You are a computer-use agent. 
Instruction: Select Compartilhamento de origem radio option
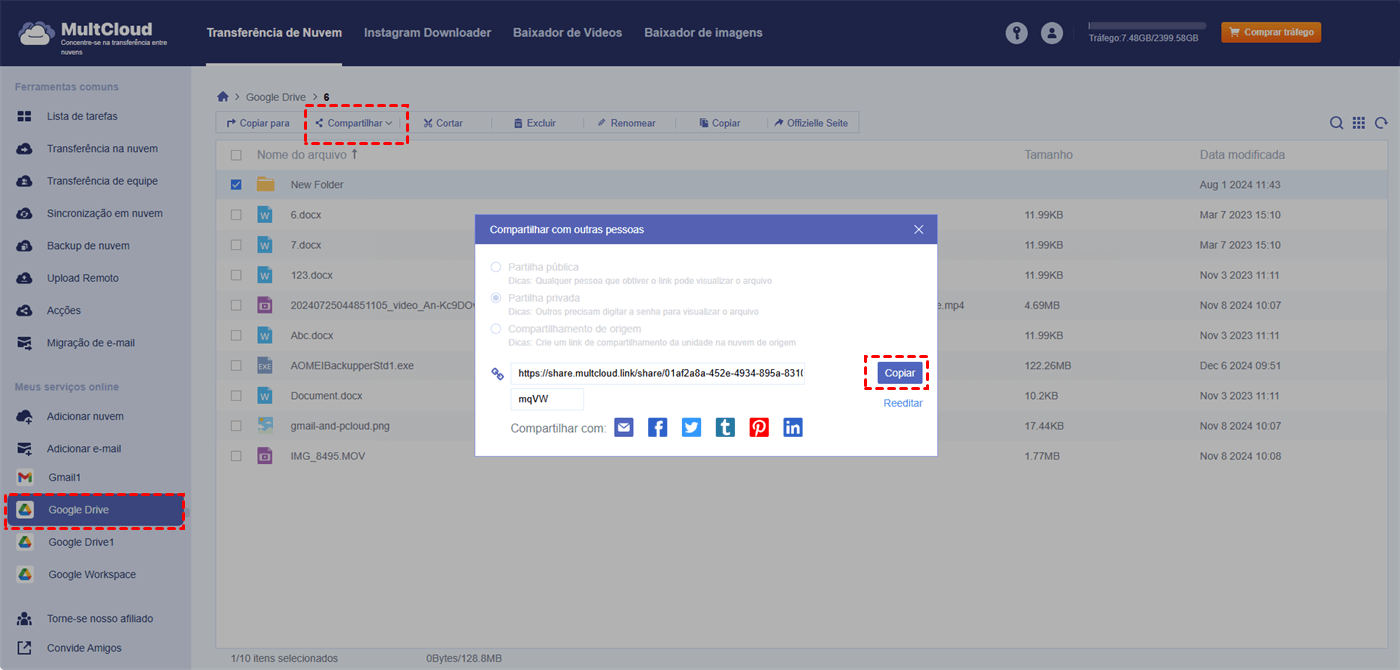click(x=496, y=329)
